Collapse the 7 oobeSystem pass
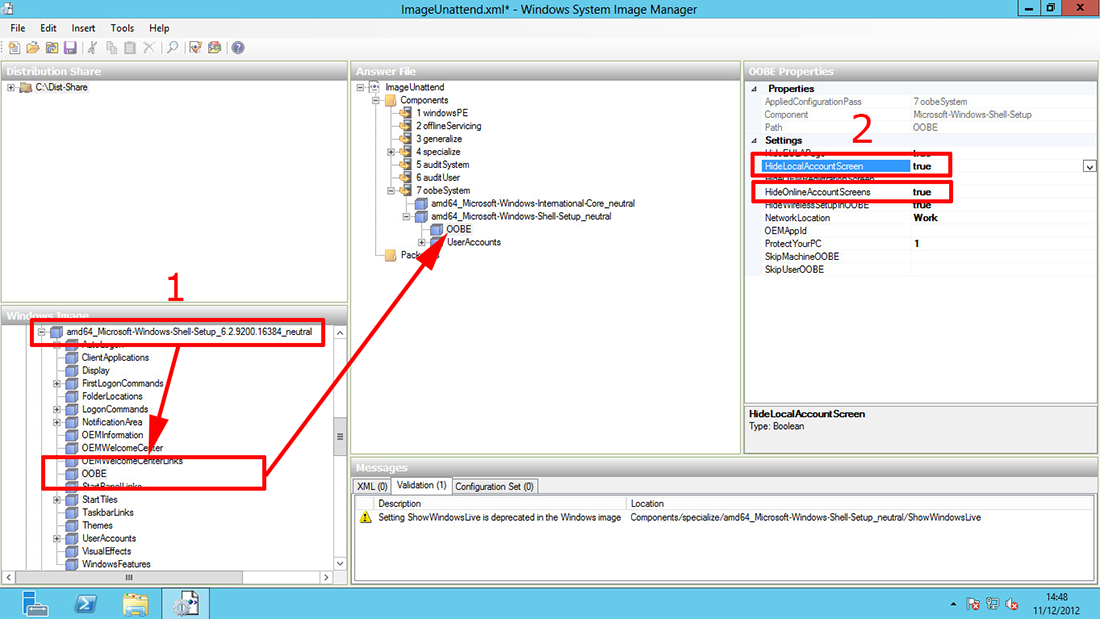 click(x=391, y=190)
